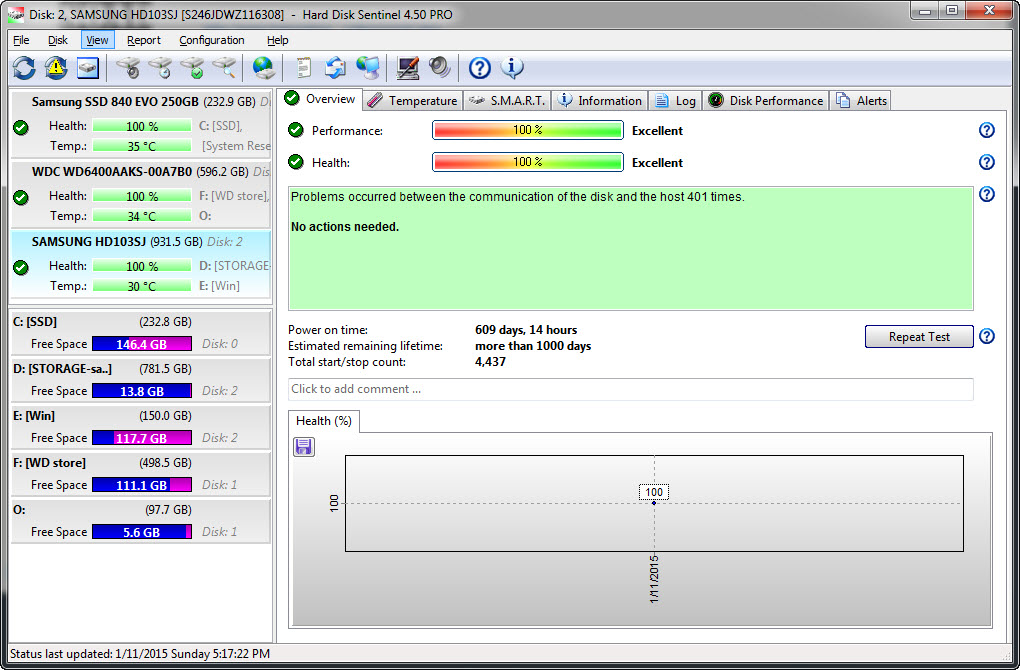The width and height of the screenshot is (1020, 670).
Task: Click the speaker acoustic icon in toolbar
Action: coord(440,68)
